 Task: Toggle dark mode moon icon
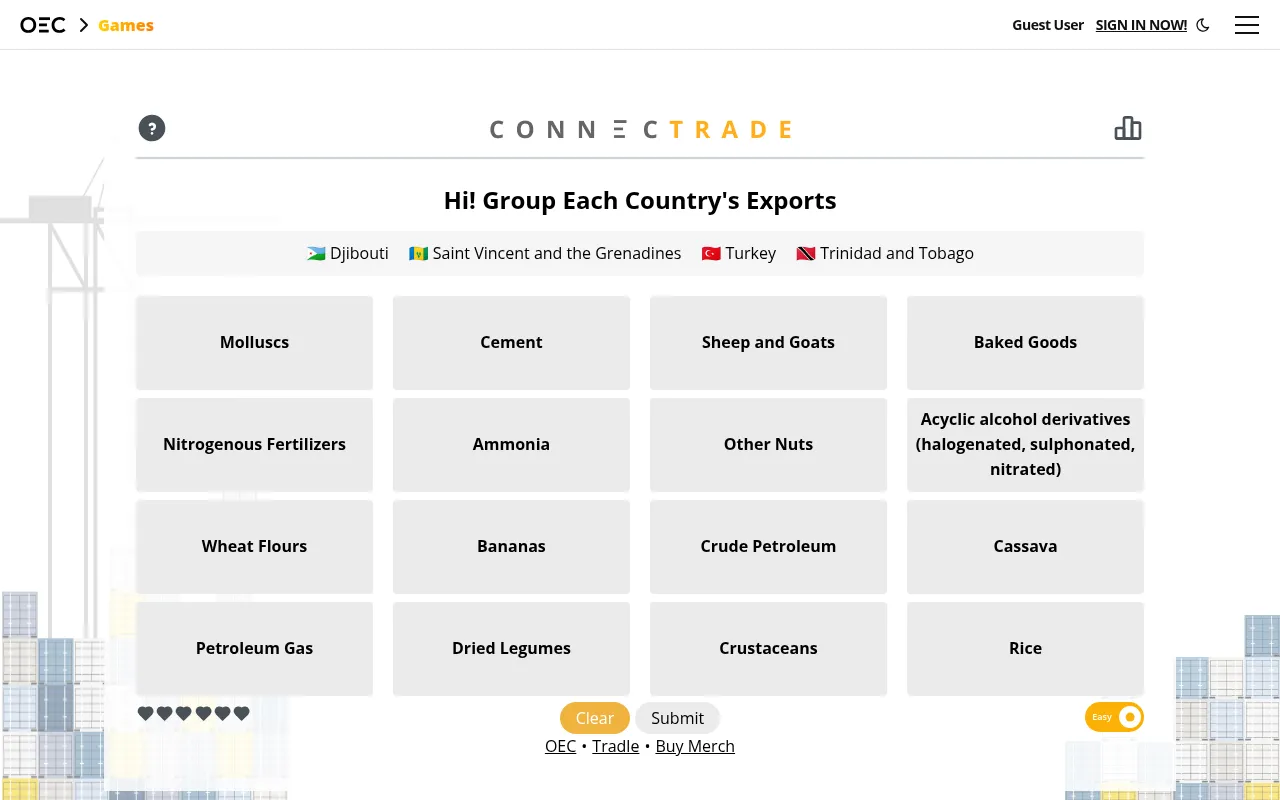1203,25
